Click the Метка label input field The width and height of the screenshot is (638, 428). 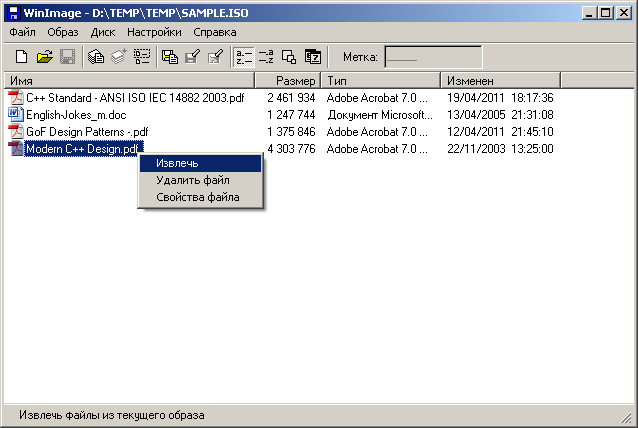pyautogui.click(x=432, y=57)
